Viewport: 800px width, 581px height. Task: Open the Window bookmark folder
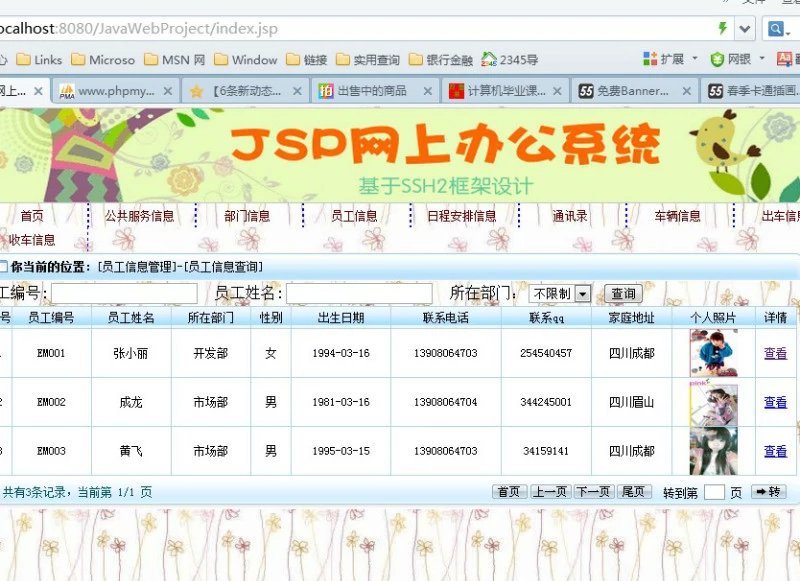245,60
